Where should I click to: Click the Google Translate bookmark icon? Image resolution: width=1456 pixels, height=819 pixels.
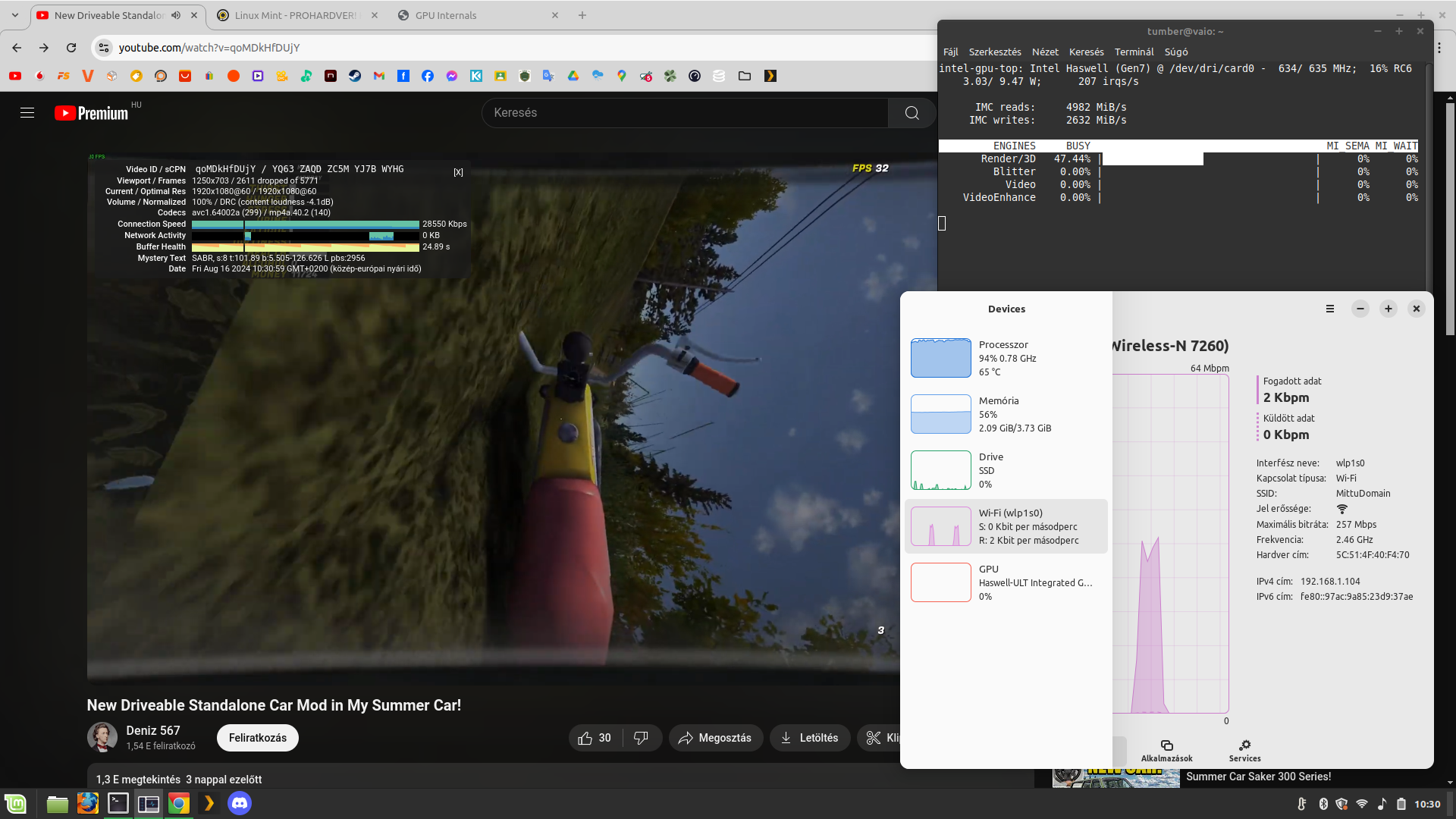pos(549,76)
